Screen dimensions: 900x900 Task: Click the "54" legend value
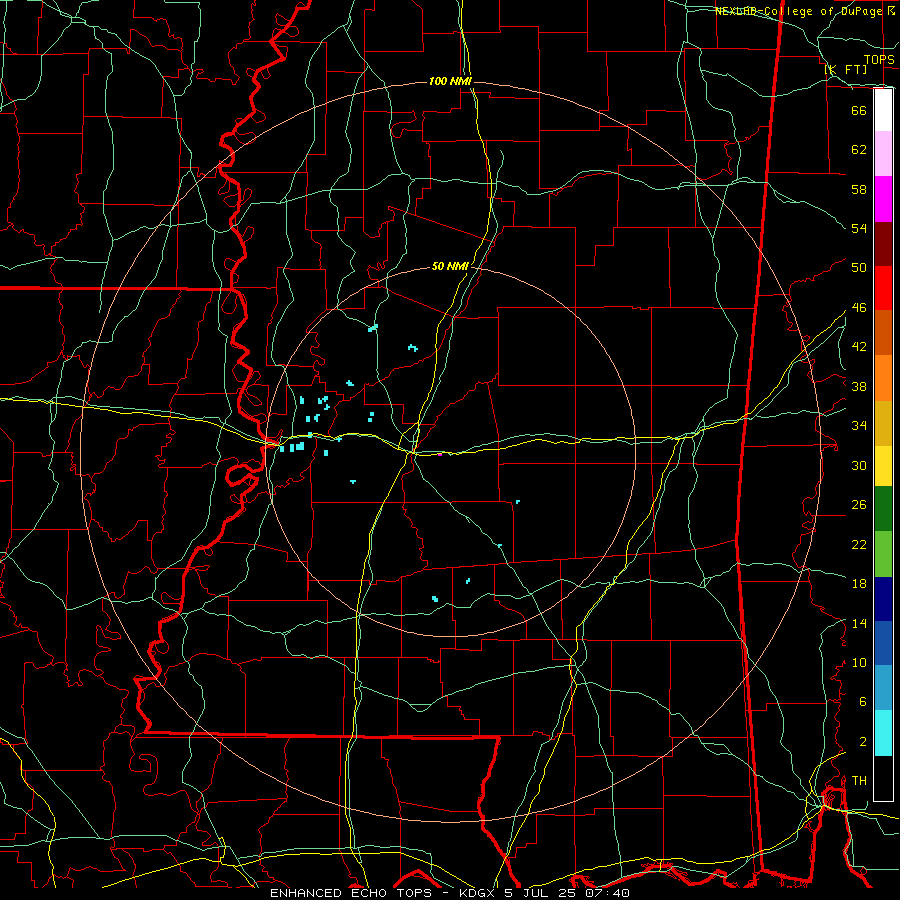tap(859, 228)
